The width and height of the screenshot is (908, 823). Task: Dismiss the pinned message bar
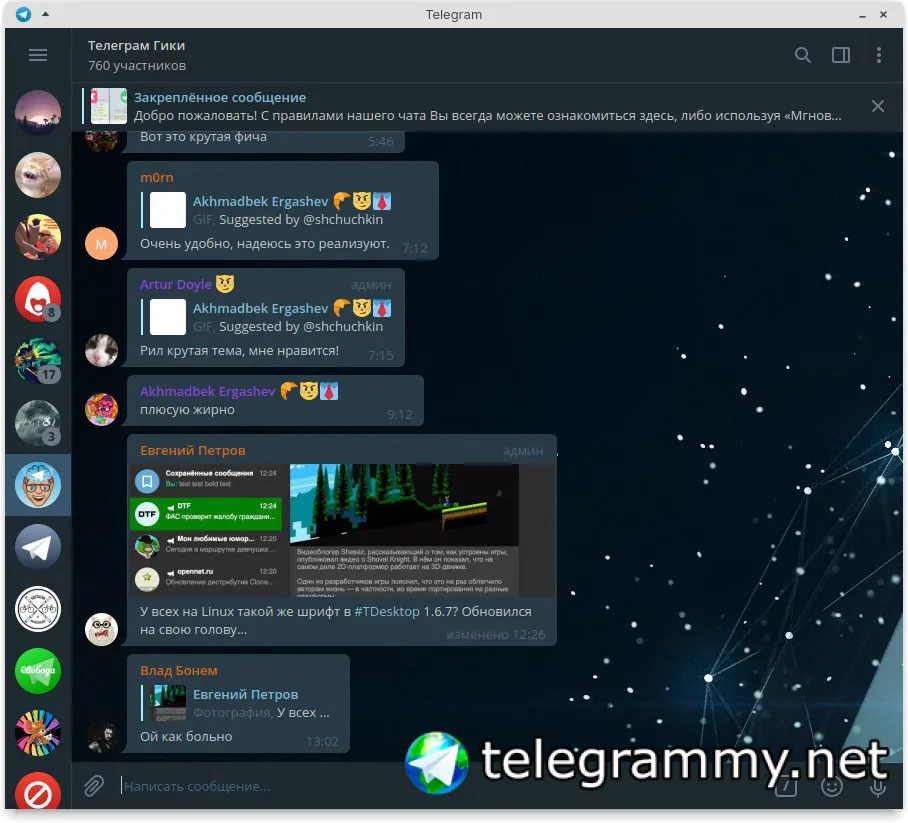click(878, 106)
